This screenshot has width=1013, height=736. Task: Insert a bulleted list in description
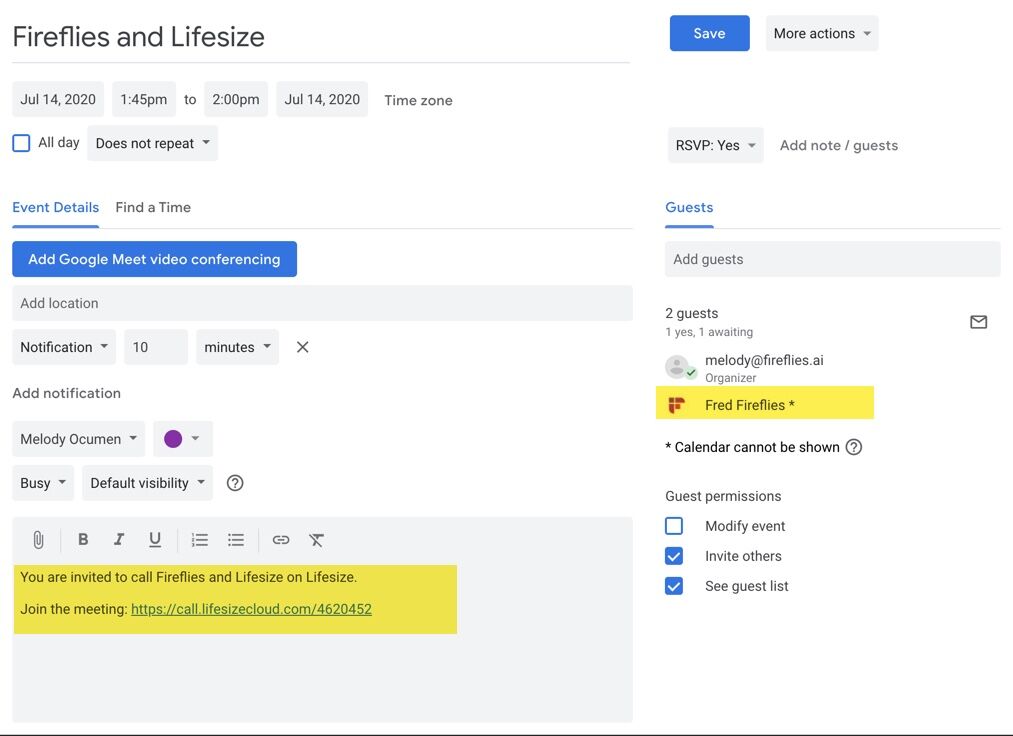point(236,540)
